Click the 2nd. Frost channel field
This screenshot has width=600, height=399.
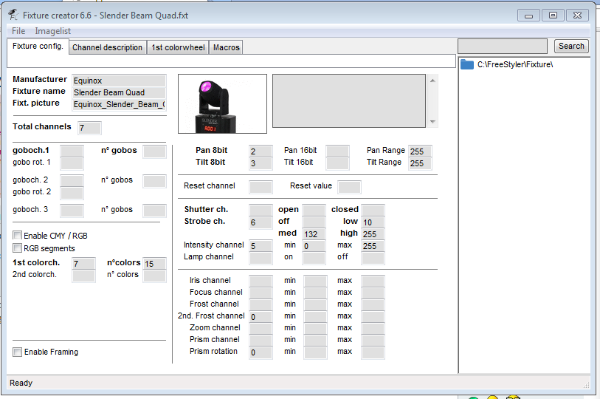coord(261,317)
